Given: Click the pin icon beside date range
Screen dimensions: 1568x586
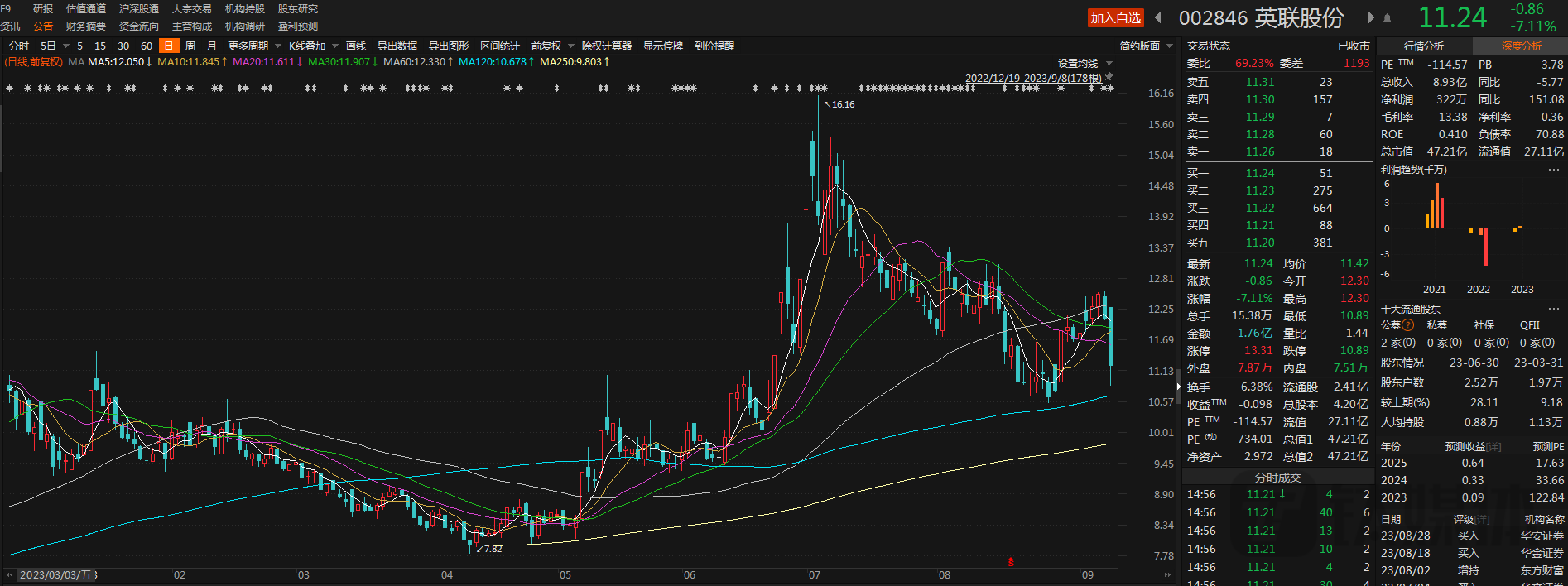Looking at the screenshot, I should 1109,77.
